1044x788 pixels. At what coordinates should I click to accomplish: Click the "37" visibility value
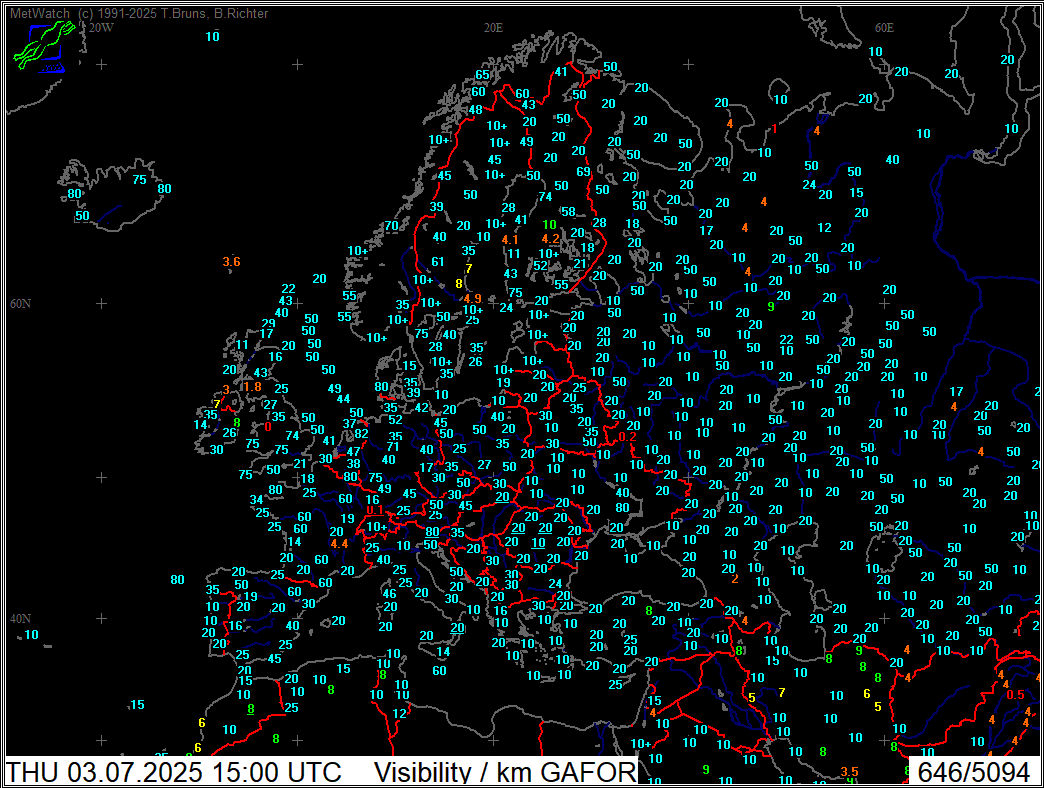point(350,423)
